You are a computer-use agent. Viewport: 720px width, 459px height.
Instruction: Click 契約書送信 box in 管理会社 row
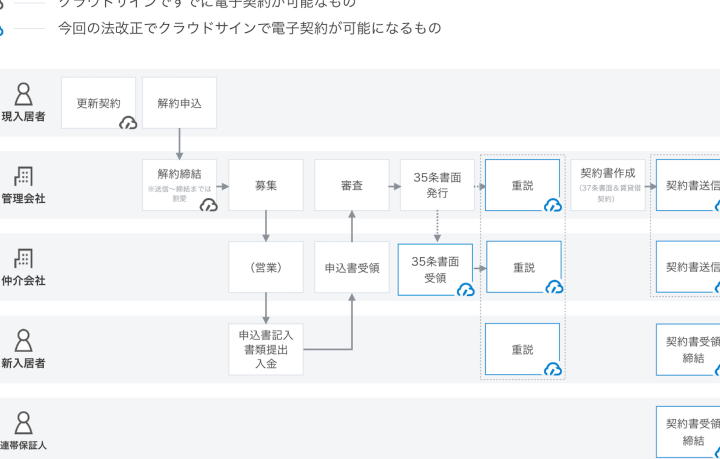pyautogui.click(x=688, y=185)
